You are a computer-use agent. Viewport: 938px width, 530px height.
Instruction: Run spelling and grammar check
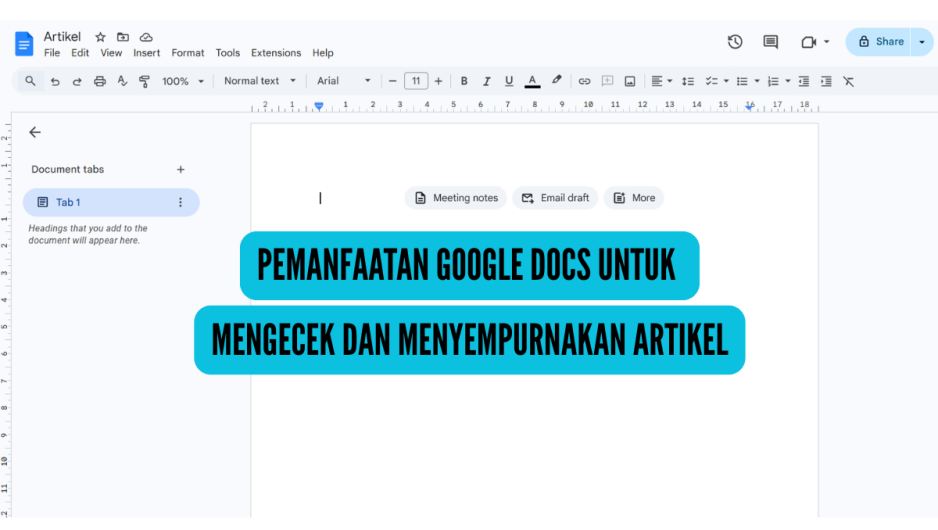(122, 81)
